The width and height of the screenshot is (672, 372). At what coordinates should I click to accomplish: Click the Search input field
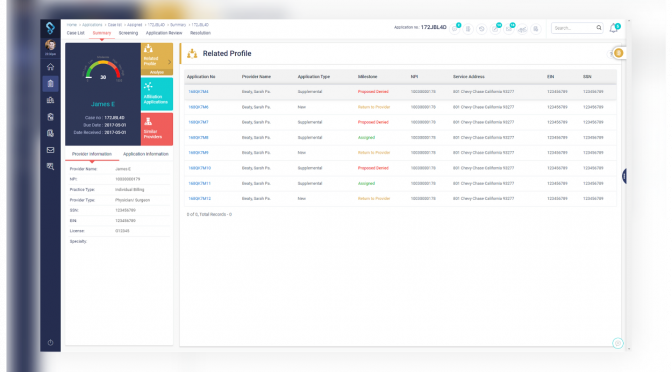click(573, 28)
